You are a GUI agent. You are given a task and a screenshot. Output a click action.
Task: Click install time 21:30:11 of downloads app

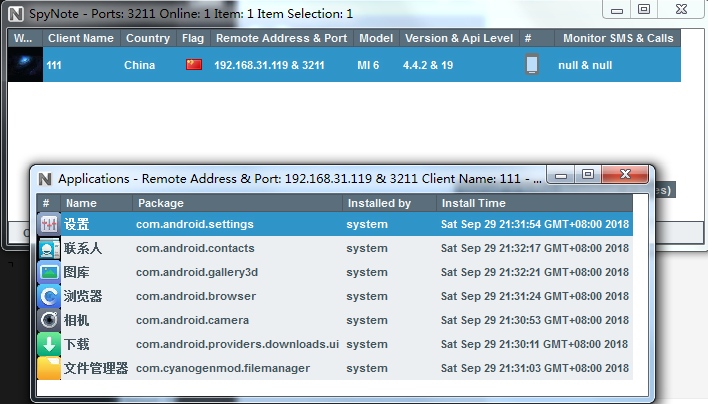click(534, 344)
